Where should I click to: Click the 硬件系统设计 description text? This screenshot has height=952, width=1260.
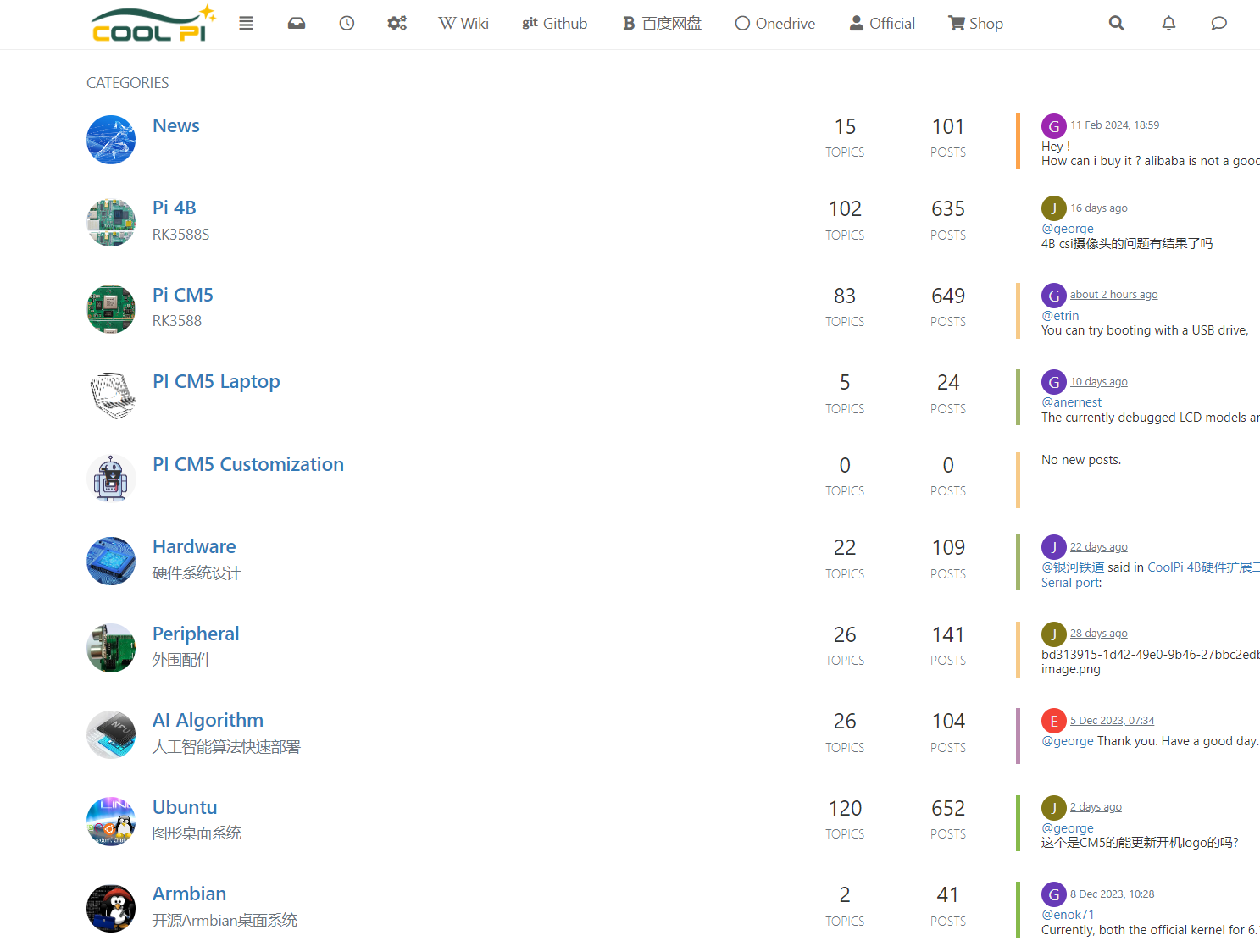click(x=197, y=573)
